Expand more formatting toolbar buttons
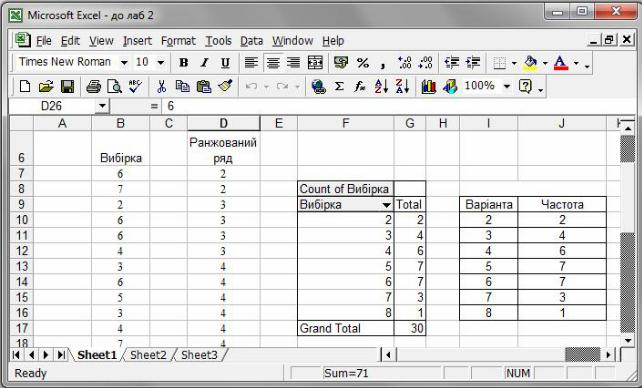Image resolution: width=642 pixels, height=388 pixels. click(587, 66)
